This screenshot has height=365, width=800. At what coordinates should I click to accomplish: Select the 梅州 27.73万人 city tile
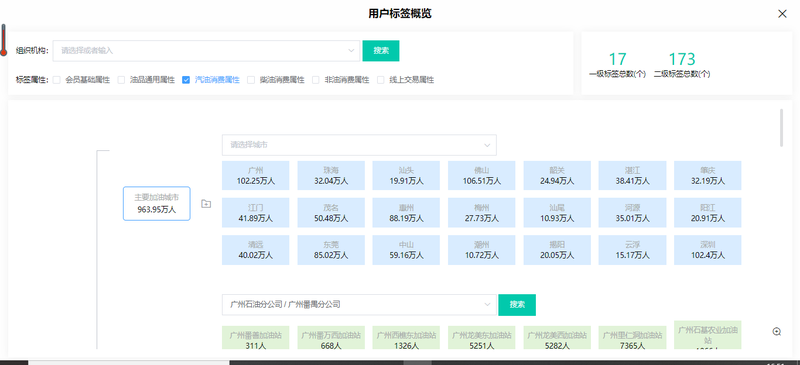[x=482, y=213]
